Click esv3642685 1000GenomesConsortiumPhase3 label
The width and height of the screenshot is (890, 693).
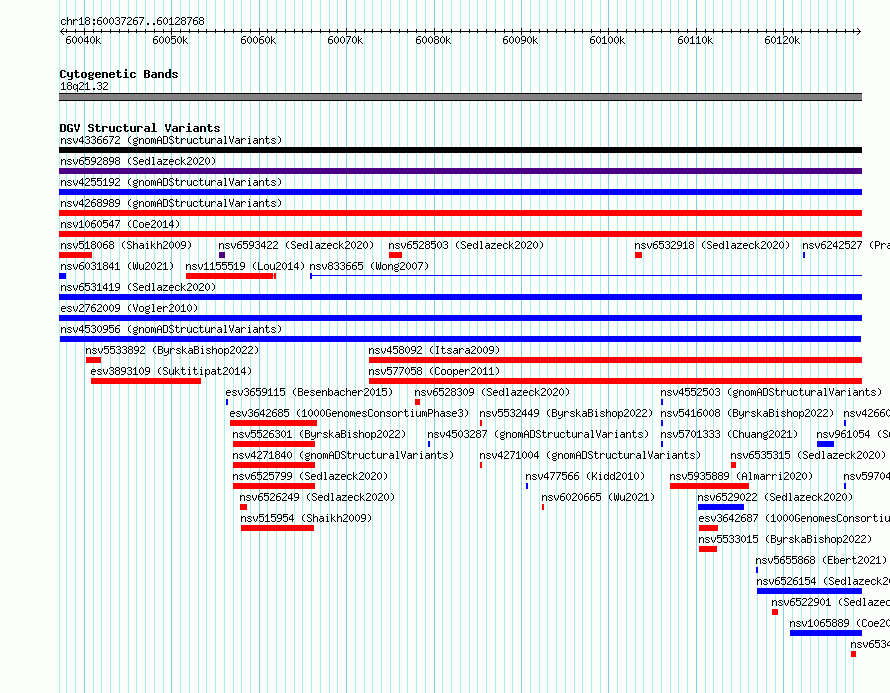tap(350, 413)
